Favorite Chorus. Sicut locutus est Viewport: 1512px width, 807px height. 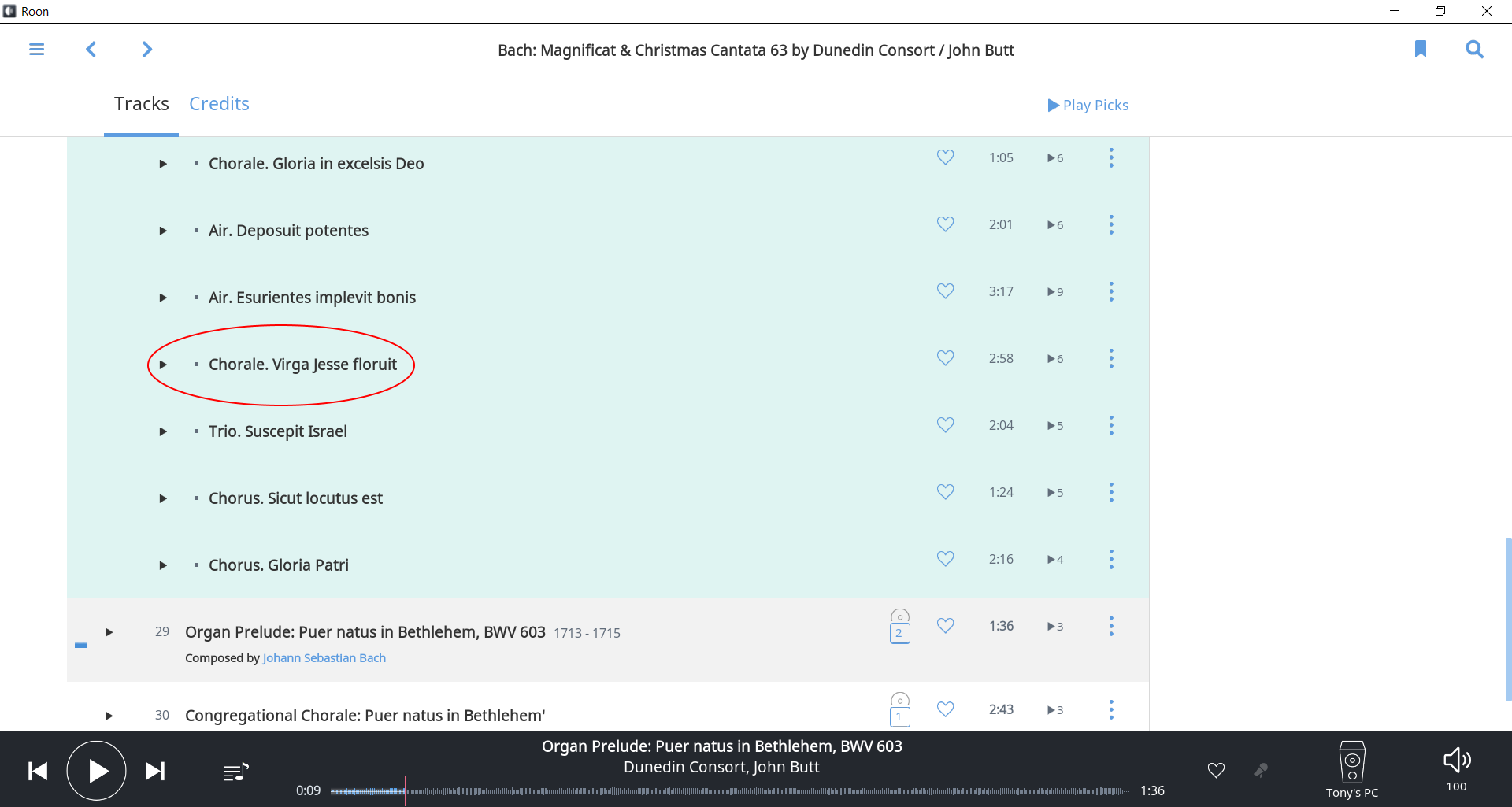pyautogui.click(x=946, y=492)
